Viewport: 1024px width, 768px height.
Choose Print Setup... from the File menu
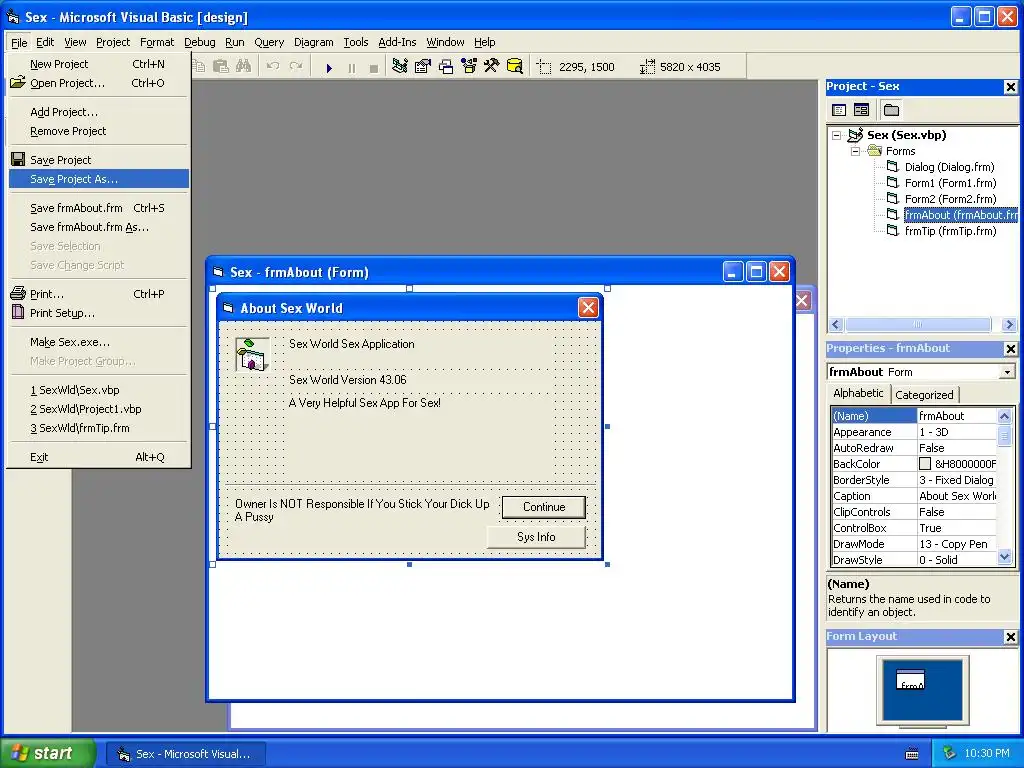pyautogui.click(x=99, y=313)
